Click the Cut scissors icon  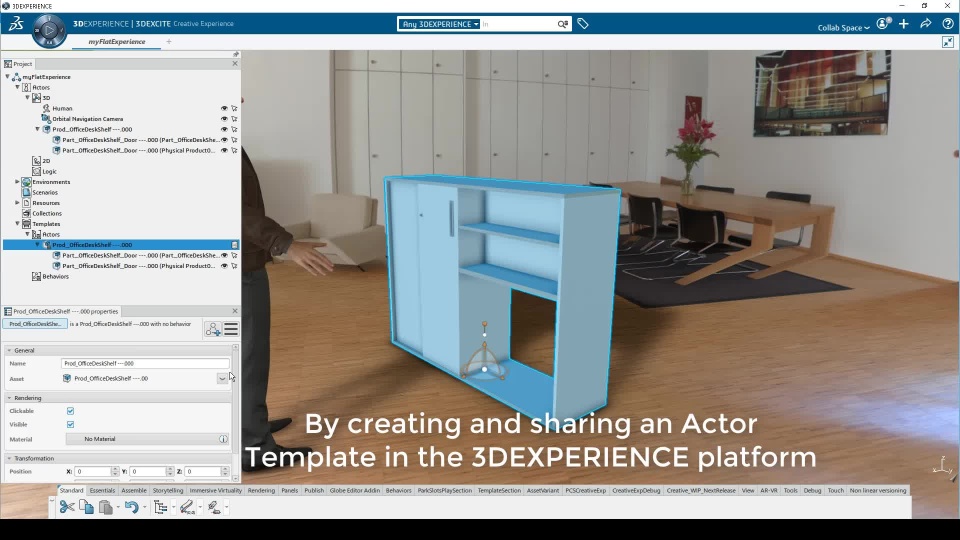click(67, 507)
